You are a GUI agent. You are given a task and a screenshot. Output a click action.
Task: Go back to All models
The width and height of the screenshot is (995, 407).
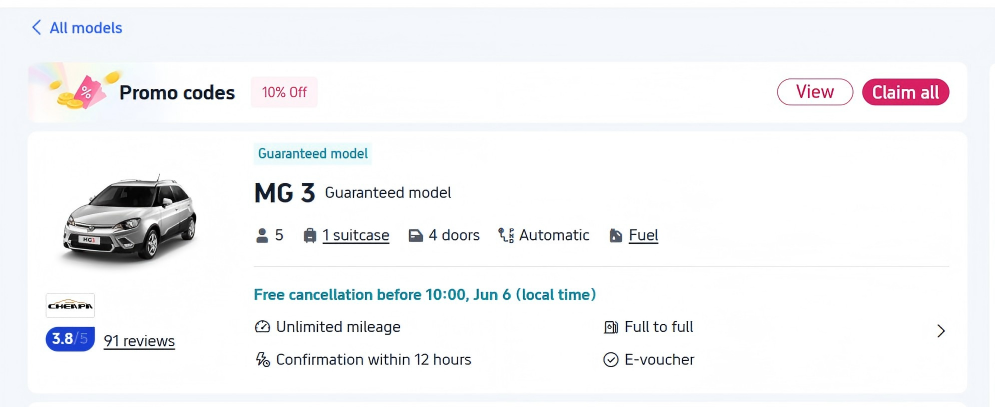[77, 27]
